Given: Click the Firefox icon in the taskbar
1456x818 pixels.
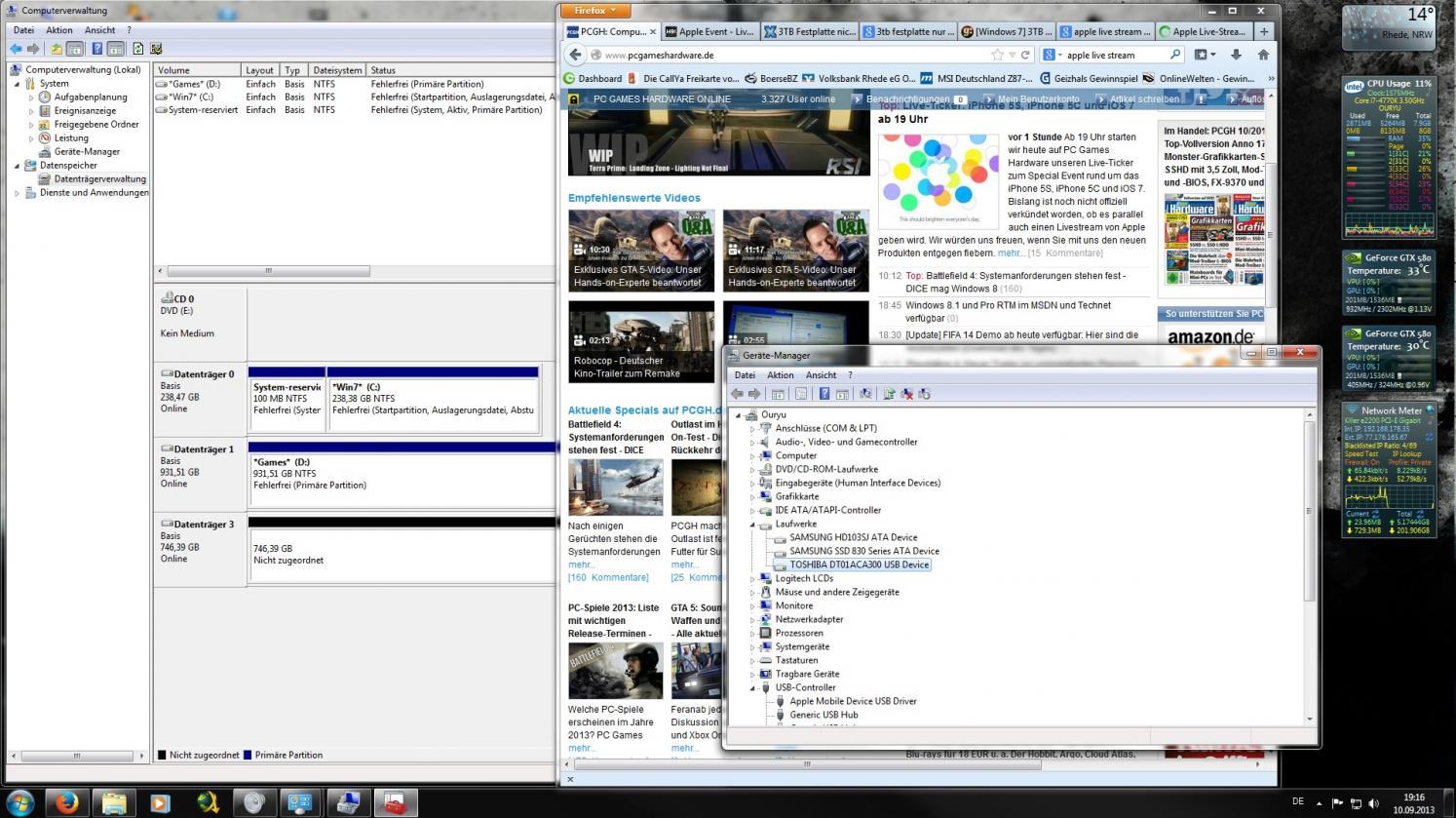Looking at the screenshot, I should (x=66, y=802).
